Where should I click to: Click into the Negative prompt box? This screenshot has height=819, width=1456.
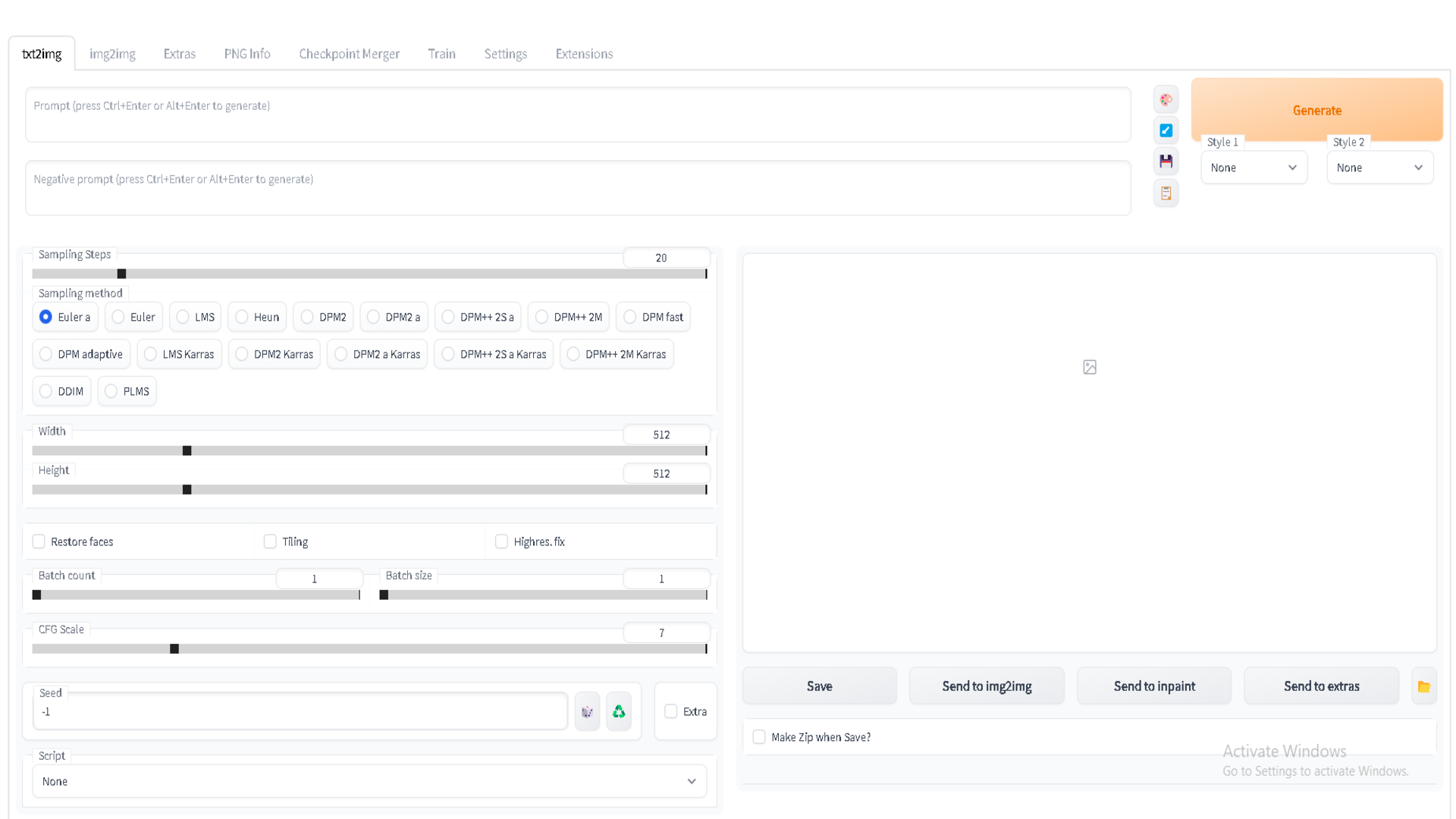tap(578, 188)
